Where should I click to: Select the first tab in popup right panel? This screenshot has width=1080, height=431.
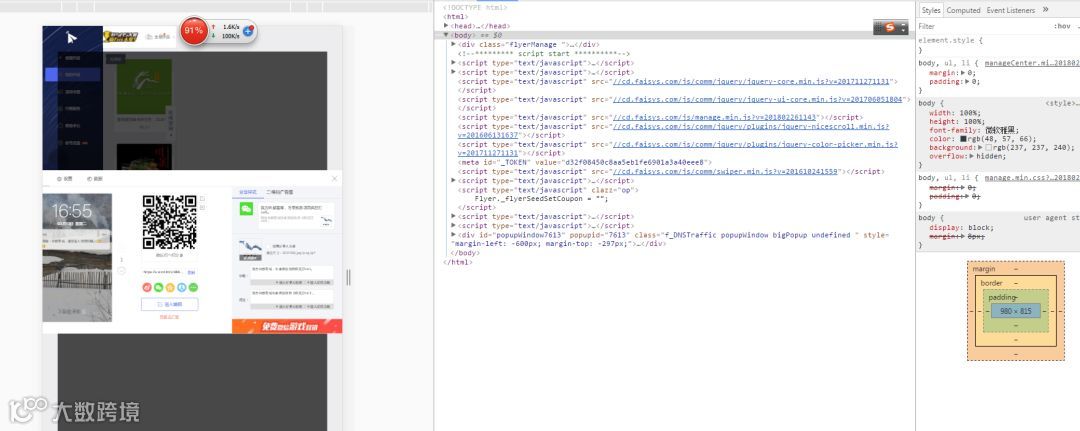pos(248,192)
